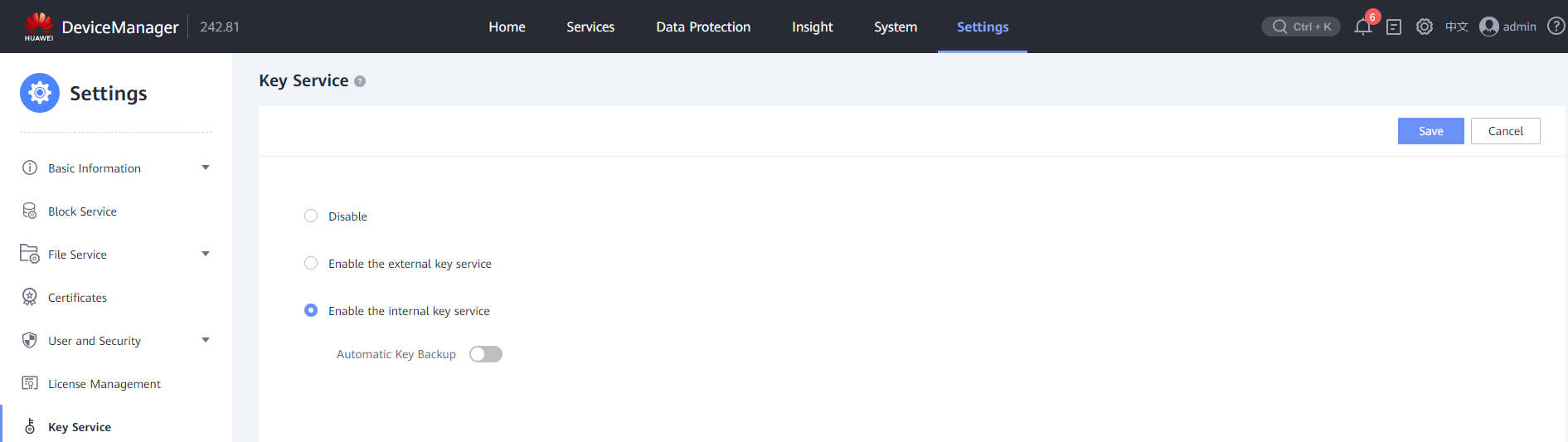Toggle the Automatic Key Backup switch
Screen dimensions: 1568x442
pyautogui.click(x=486, y=354)
